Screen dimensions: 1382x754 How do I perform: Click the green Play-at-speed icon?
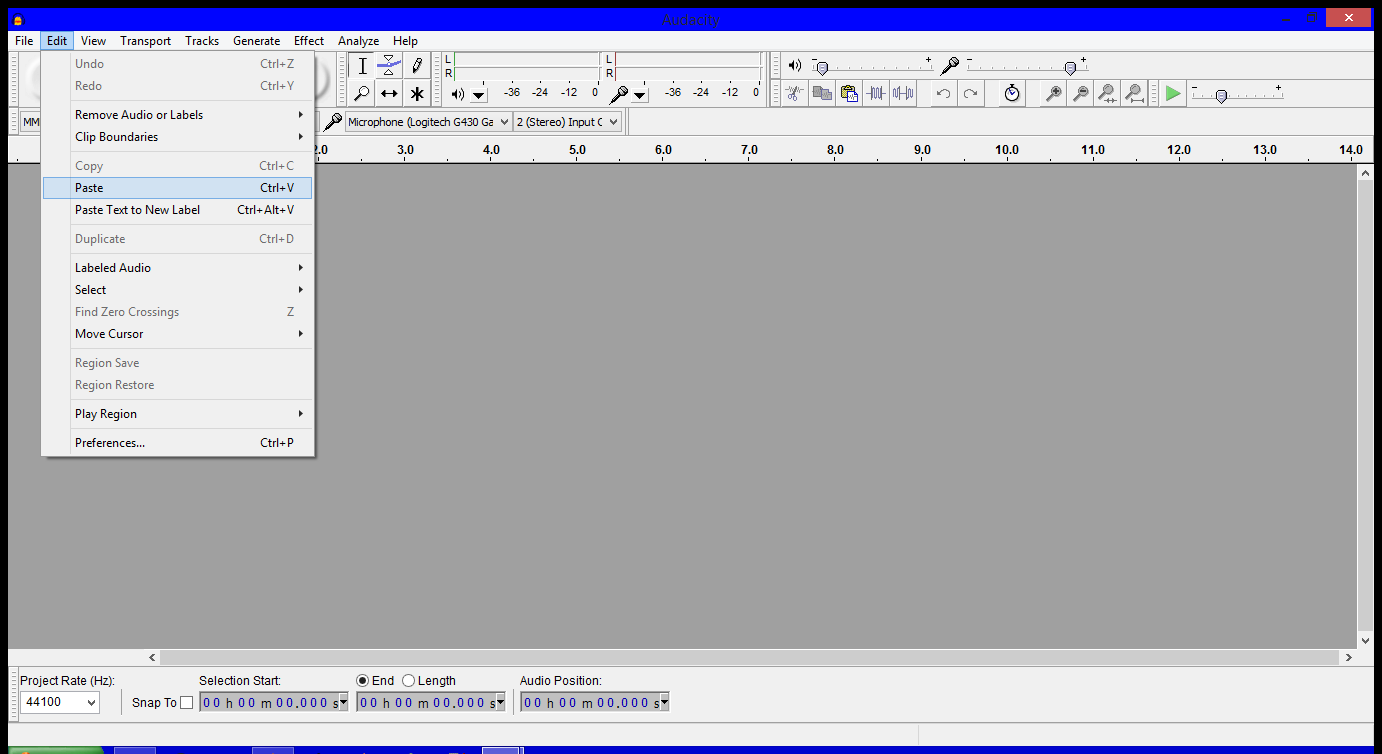pyautogui.click(x=1173, y=93)
